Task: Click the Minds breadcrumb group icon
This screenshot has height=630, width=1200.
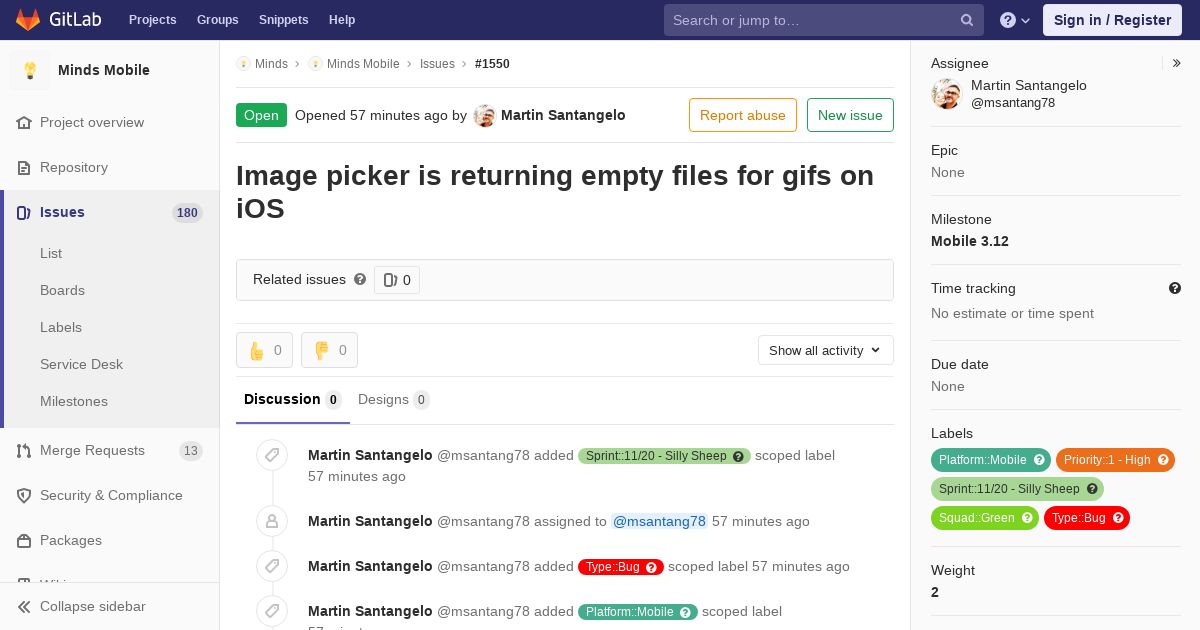Action: point(243,63)
